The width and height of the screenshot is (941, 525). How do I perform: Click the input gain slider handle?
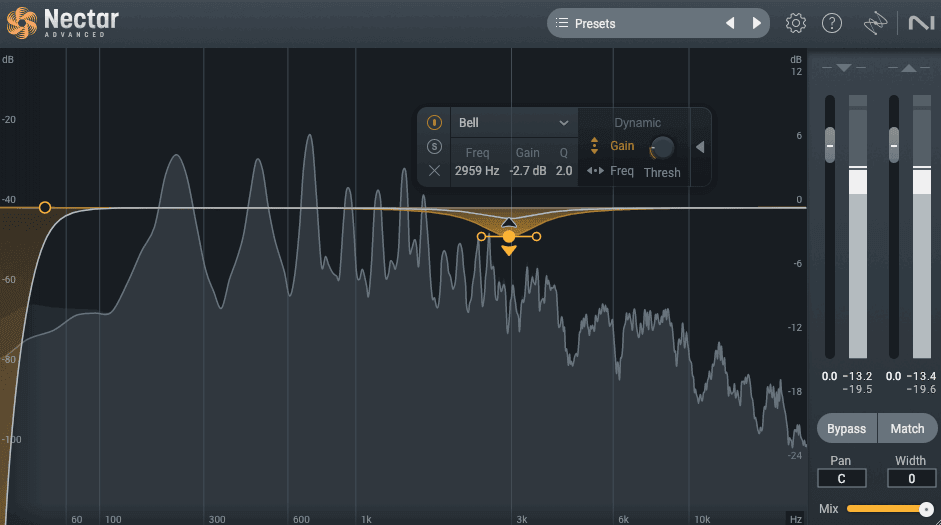[830, 145]
